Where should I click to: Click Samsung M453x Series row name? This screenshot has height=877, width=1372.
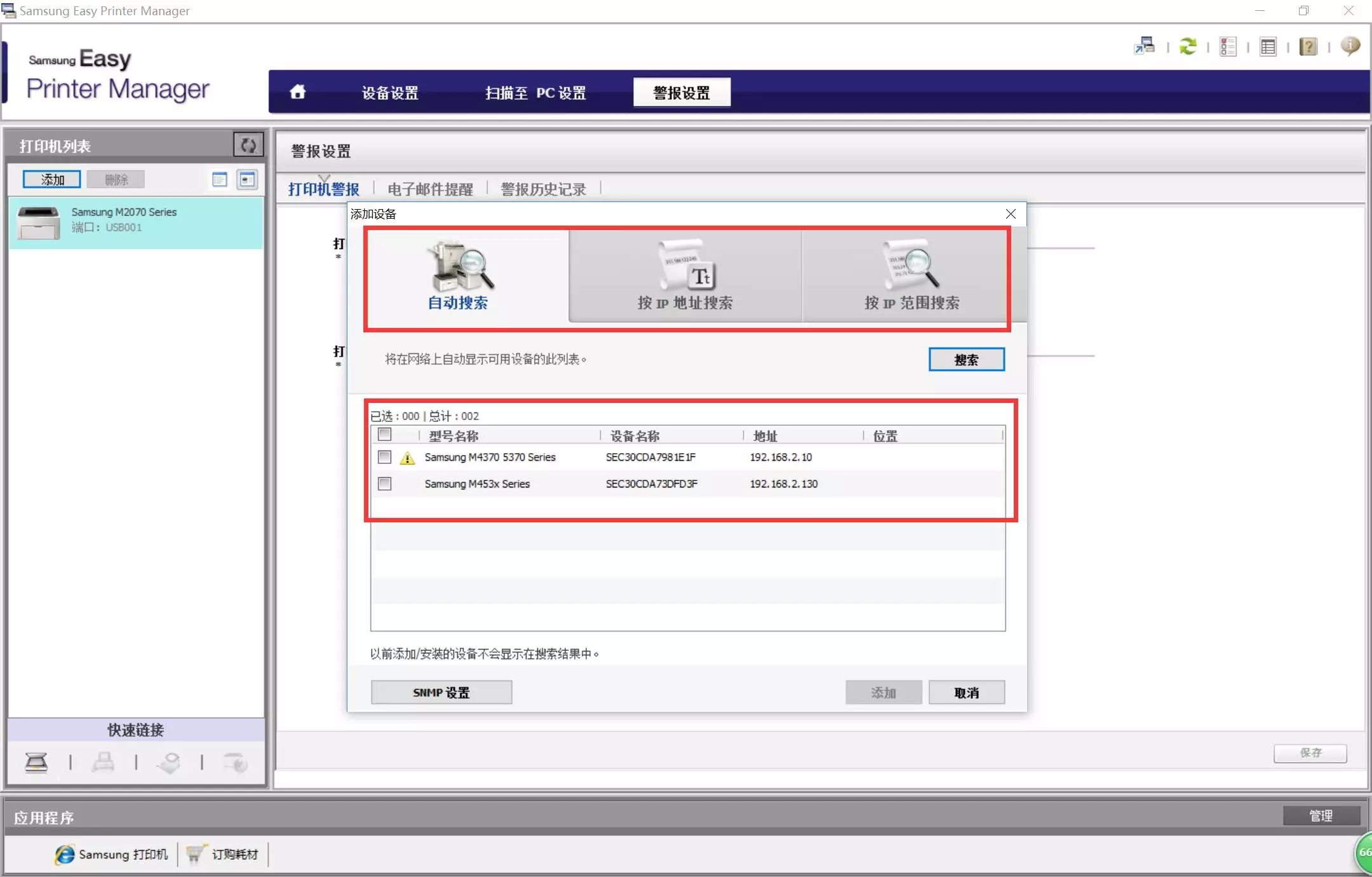(477, 484)
